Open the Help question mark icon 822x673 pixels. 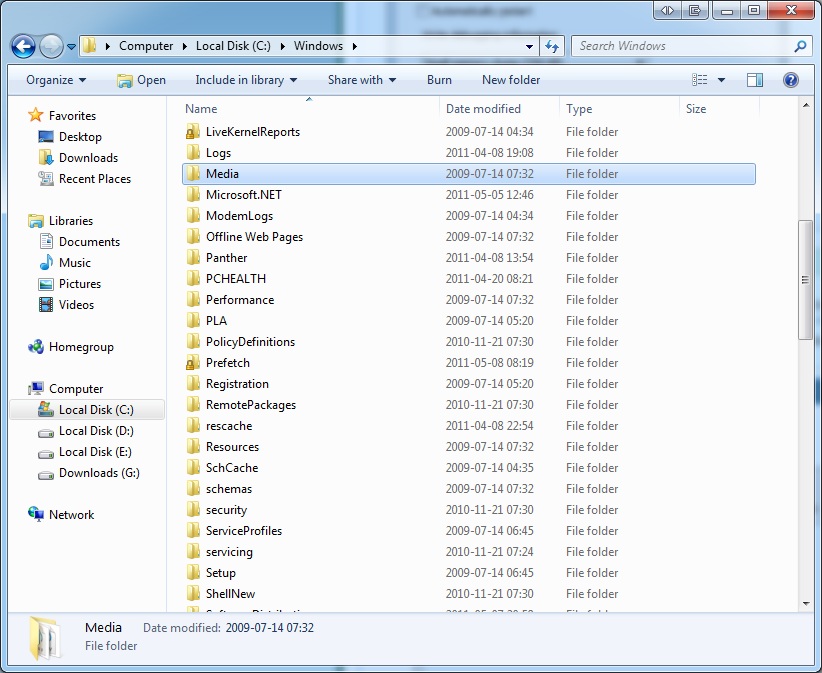point(791,80)
